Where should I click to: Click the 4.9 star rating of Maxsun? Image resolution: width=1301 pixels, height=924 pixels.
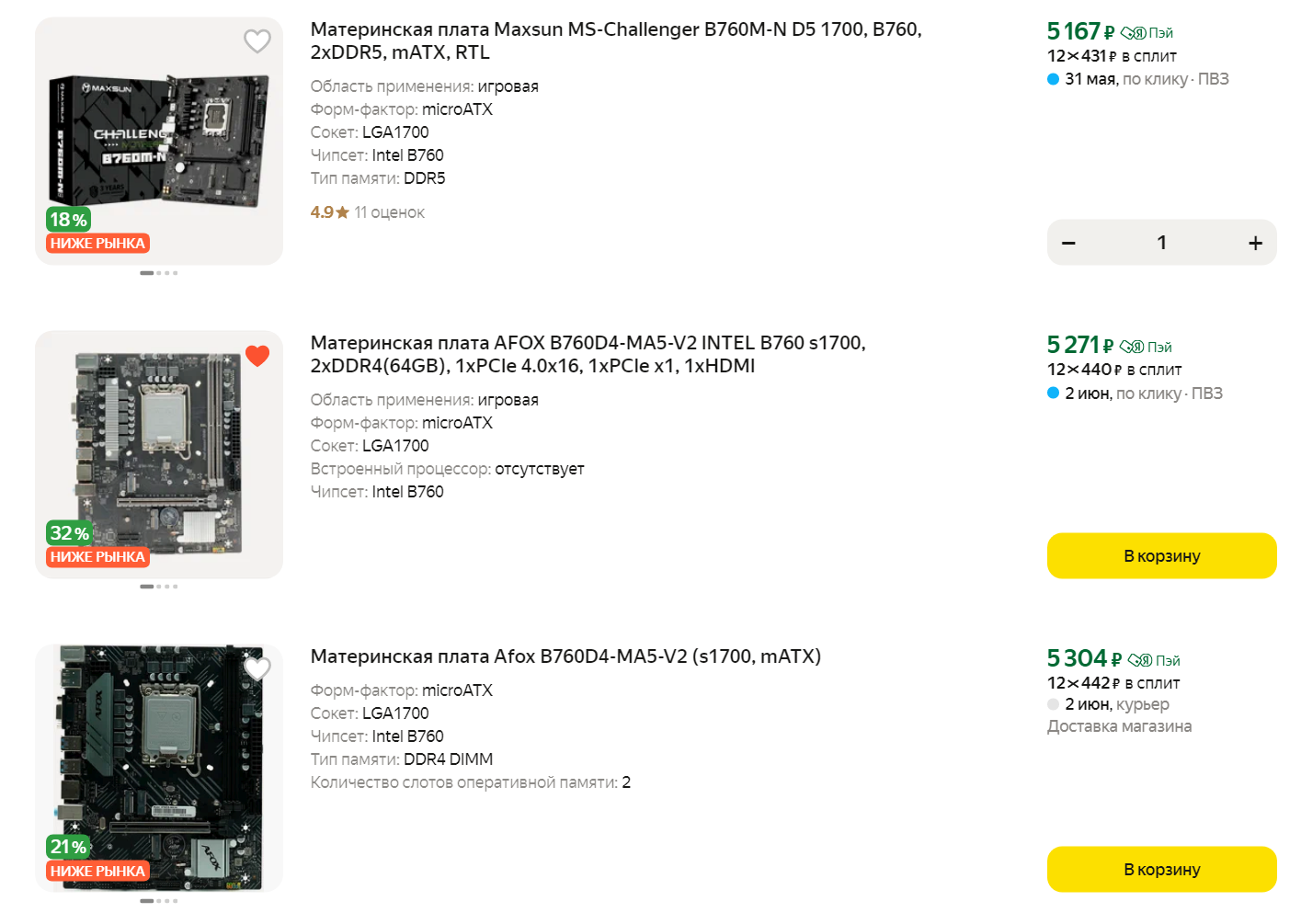329,212
